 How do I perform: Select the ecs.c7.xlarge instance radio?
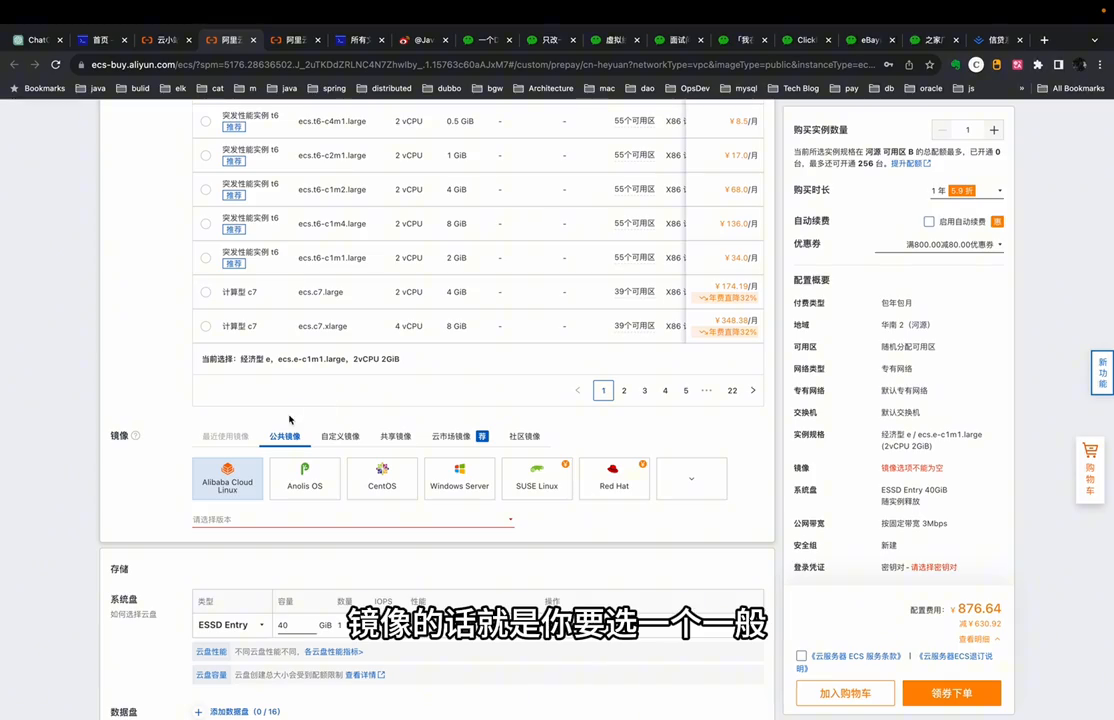205,326
